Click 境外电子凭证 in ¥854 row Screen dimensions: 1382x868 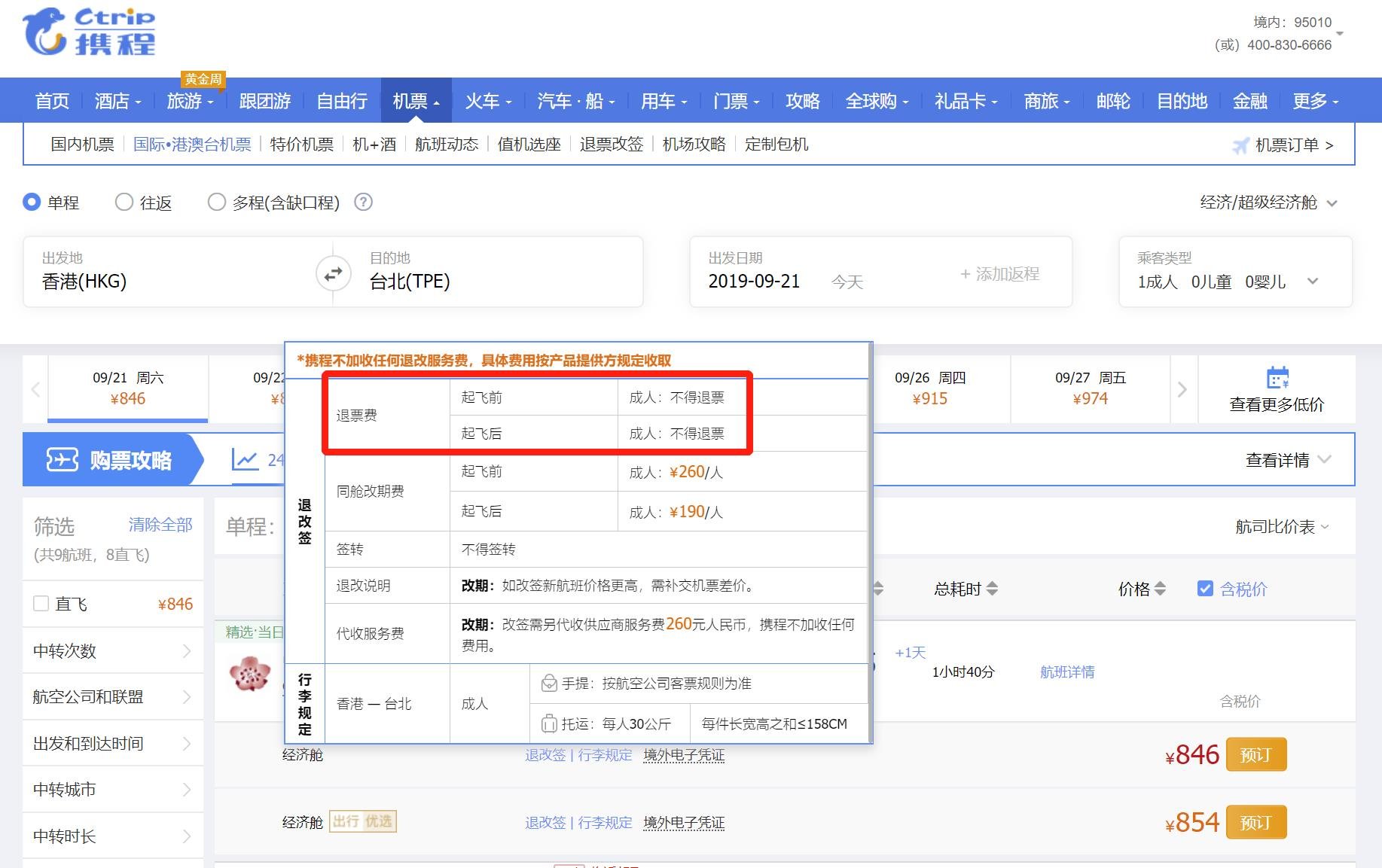684,823
